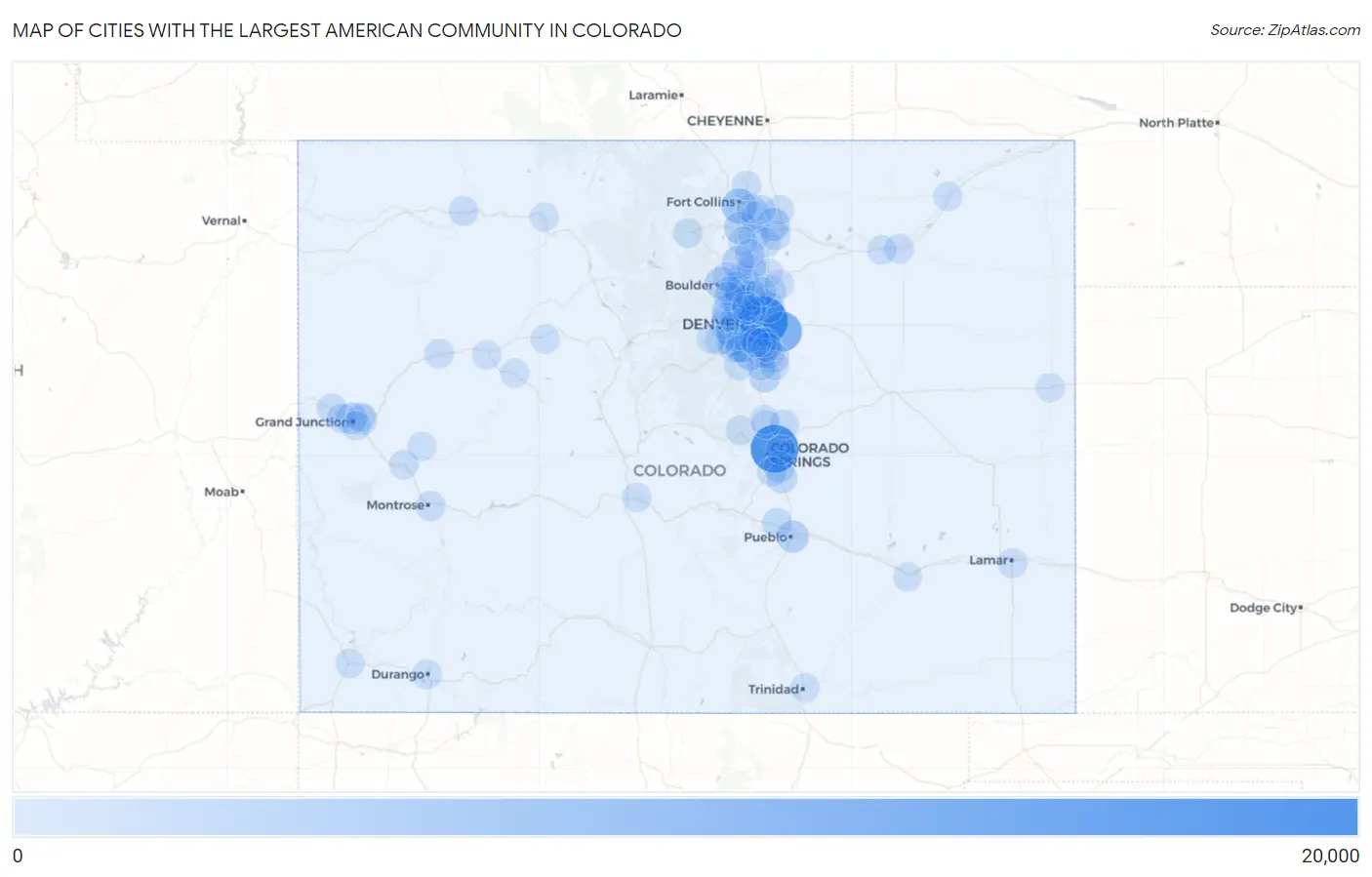Click the Source: ZipAtlas.com attribution
This screenshot has width=1372, height=877.
click(x=1285, y=30)
